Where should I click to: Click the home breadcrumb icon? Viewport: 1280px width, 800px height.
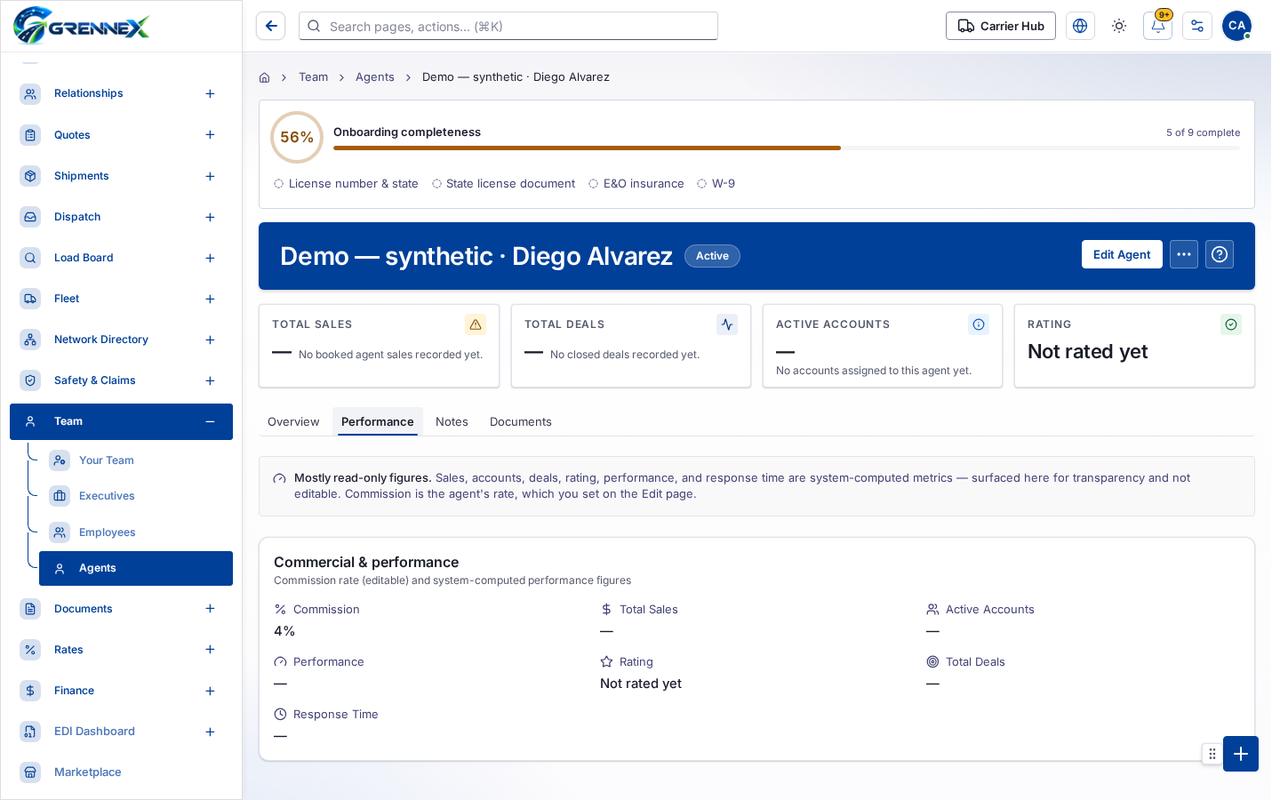pos(264,77)
